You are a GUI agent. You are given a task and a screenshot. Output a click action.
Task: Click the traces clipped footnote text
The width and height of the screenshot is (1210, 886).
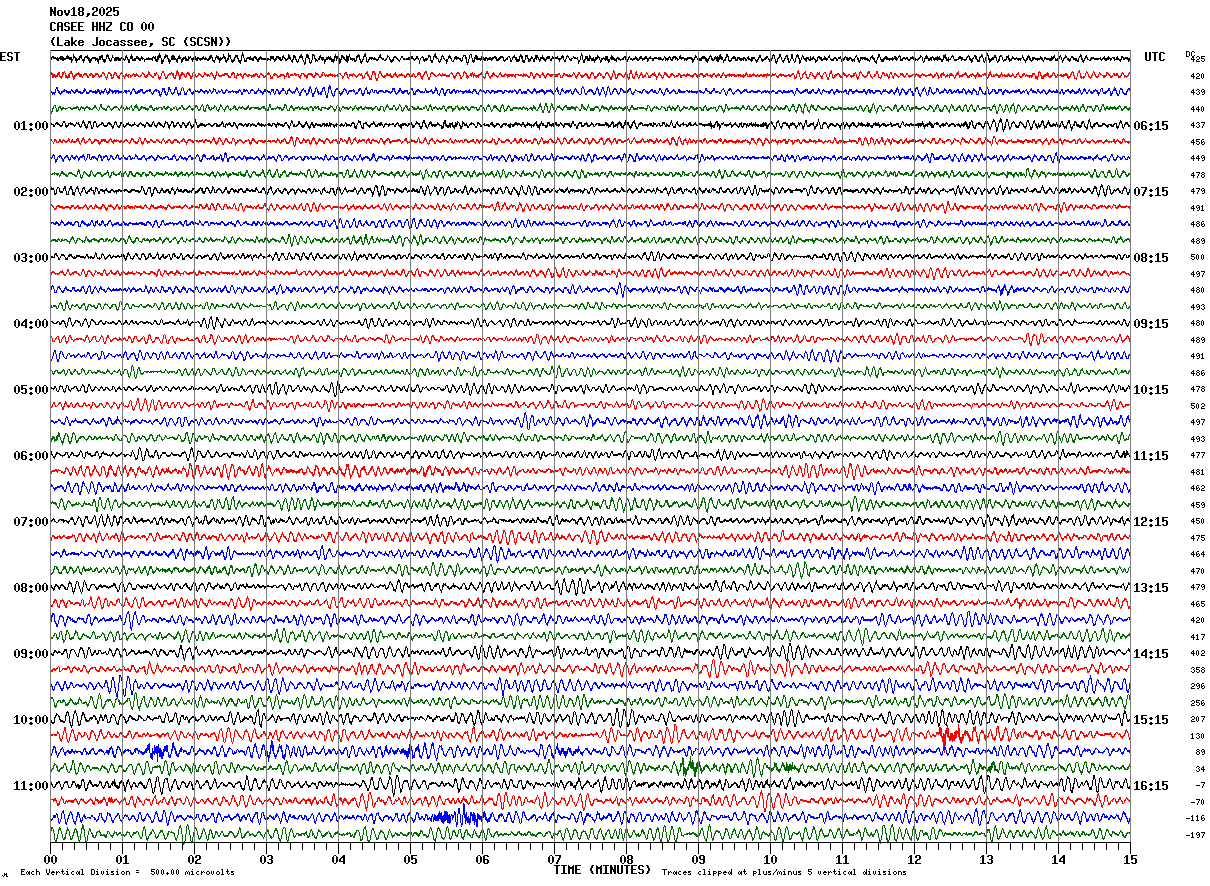[784, 873]
